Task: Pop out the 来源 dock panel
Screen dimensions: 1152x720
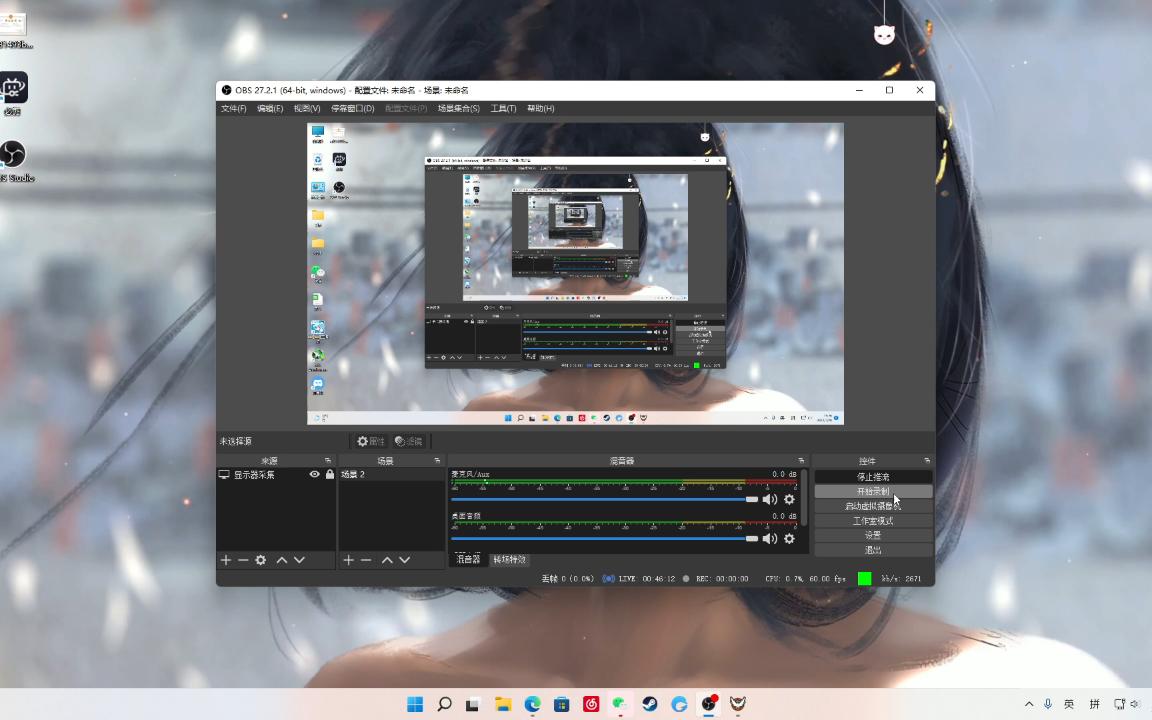Action: coord(327,461)
